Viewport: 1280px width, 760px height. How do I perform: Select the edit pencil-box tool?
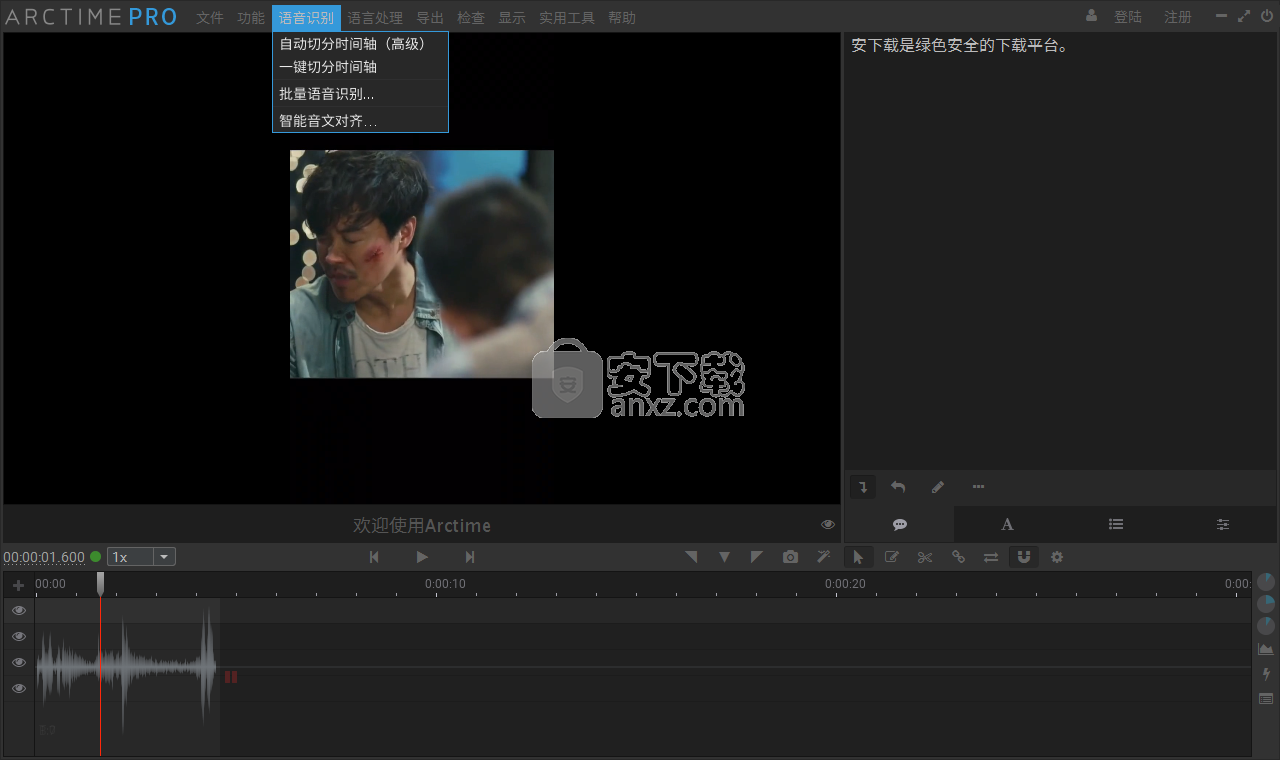pos(892,557)
